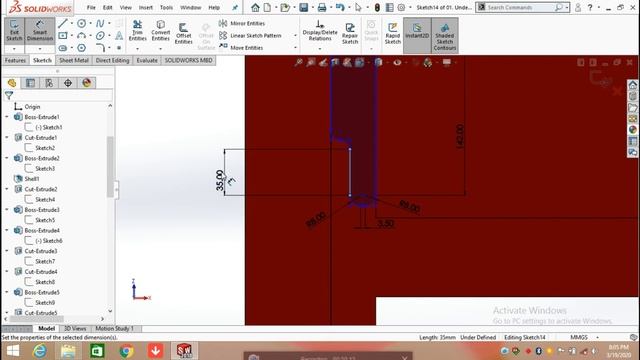Screen dimensions: 640x360
Task: Open File Explorer from the taskbar
Action: pos(68,351)
